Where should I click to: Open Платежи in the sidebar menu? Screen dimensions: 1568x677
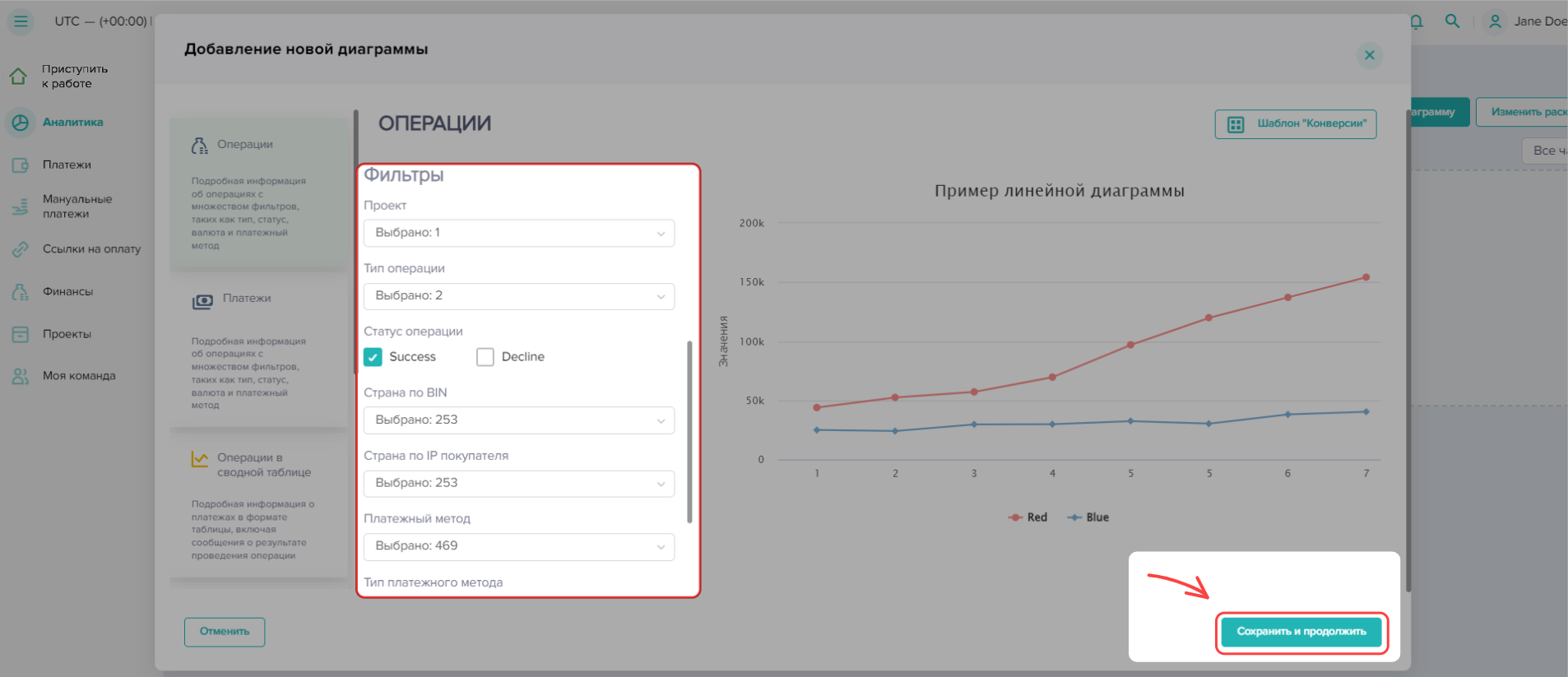[67, 165]
